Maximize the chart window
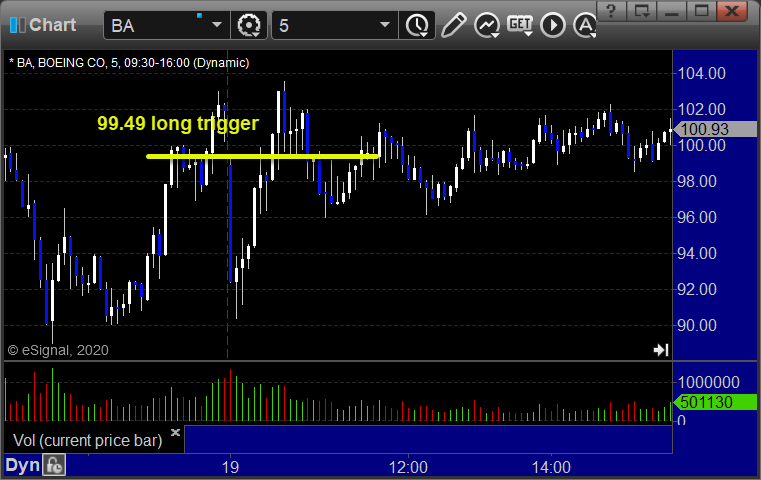 [702, 11]
